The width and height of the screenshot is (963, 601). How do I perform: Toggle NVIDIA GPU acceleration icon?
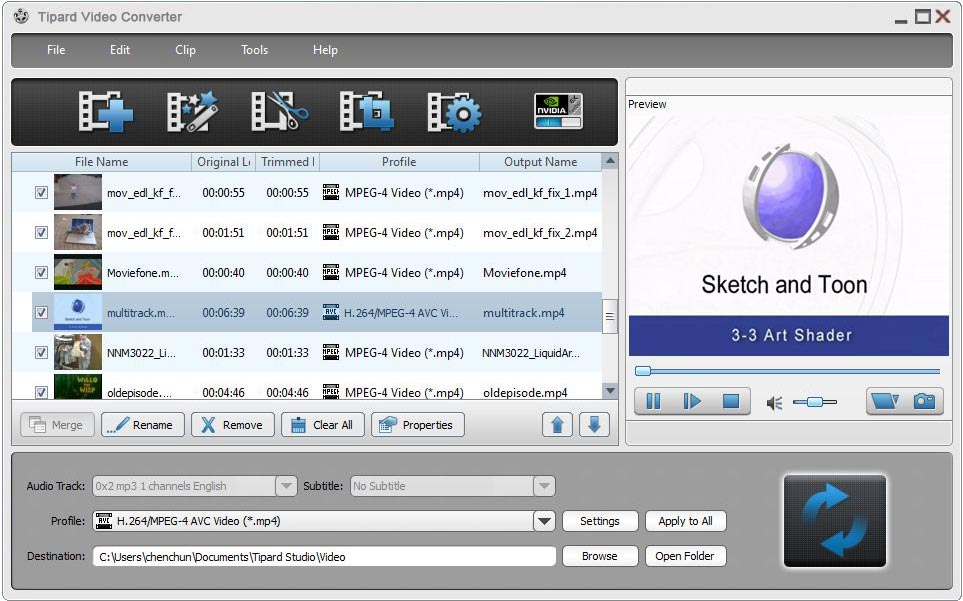558,111
